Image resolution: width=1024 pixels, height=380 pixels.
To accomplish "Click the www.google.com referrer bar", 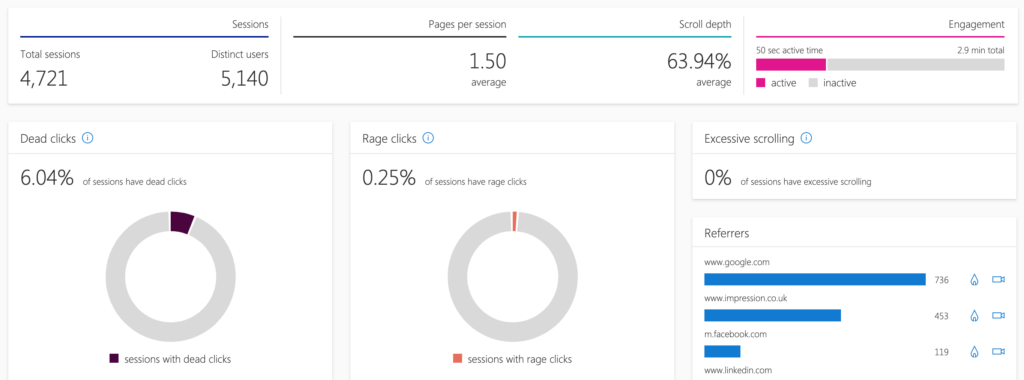I will (815, 279).
